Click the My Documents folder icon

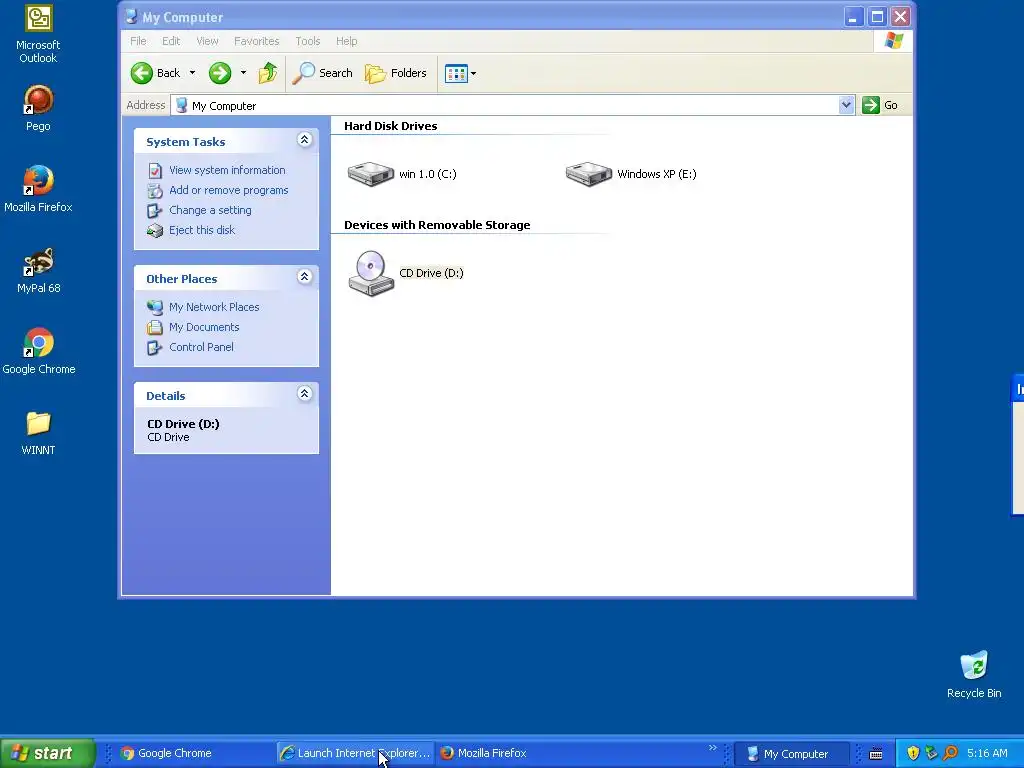click(155, 327)
